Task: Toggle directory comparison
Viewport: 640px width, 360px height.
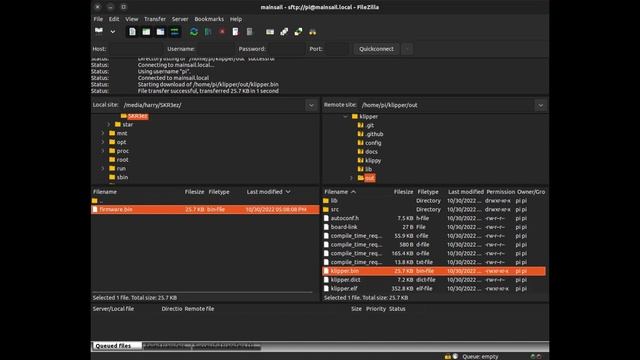Action: tap(284, 31)
